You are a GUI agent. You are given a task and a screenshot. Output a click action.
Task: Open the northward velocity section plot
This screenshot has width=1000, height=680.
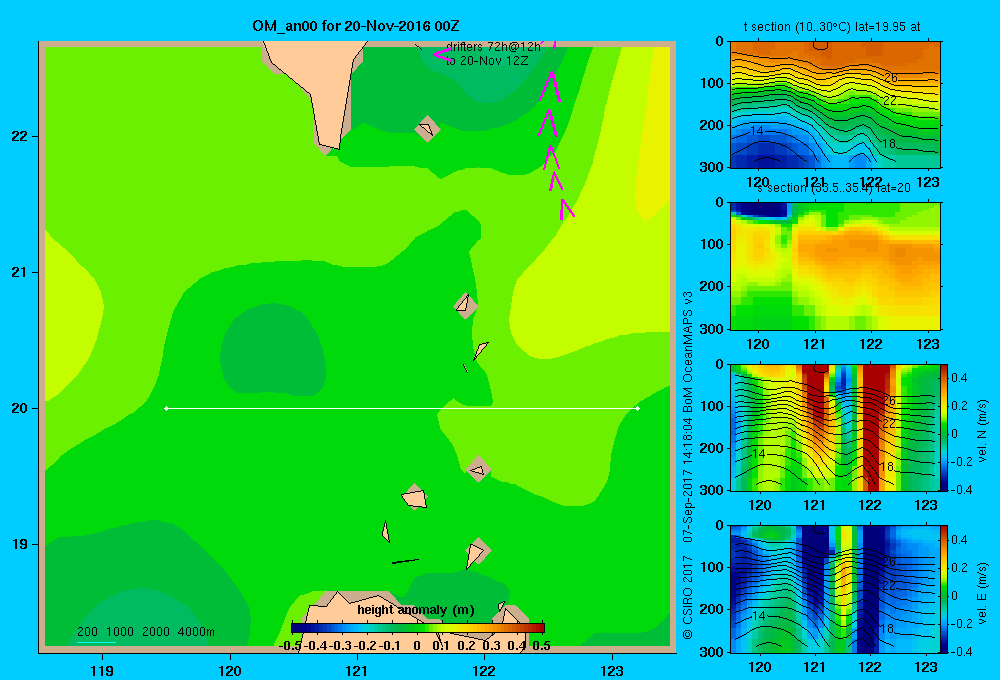[x=835, y=427]
